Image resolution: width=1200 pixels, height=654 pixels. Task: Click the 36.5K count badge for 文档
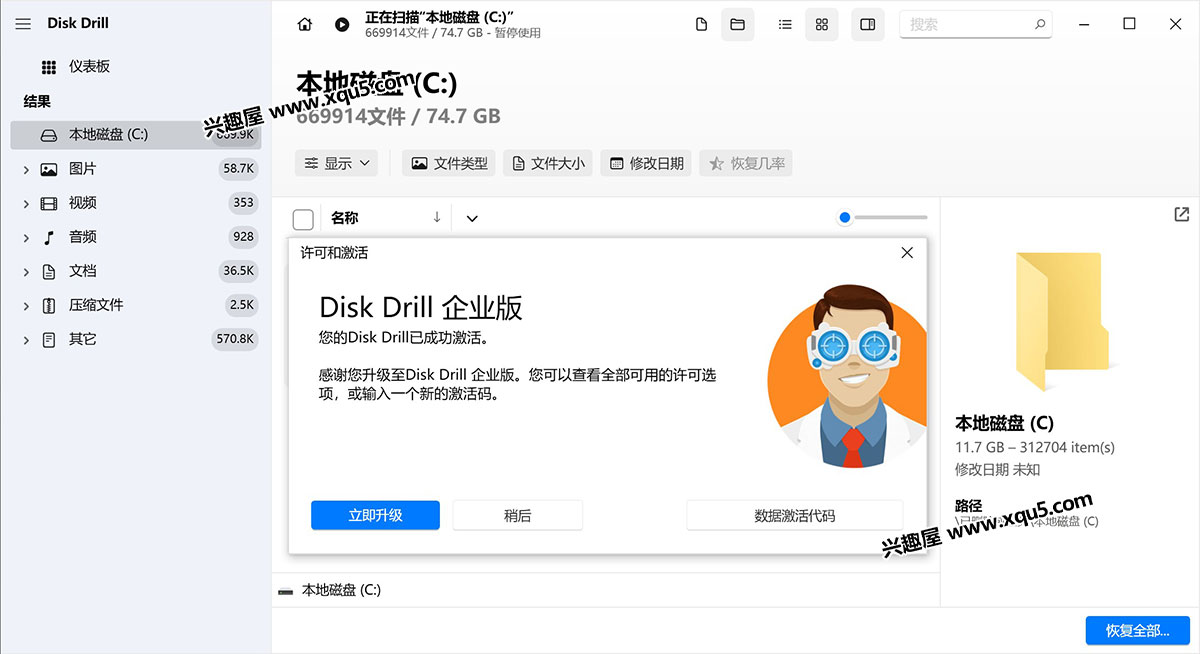pos(239,271)
